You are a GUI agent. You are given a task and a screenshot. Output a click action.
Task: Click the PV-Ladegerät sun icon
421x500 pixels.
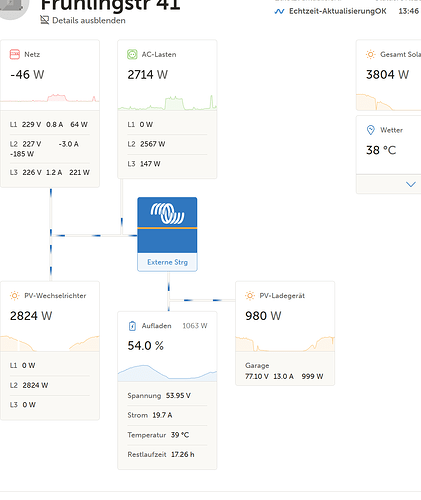pos(250,296)
